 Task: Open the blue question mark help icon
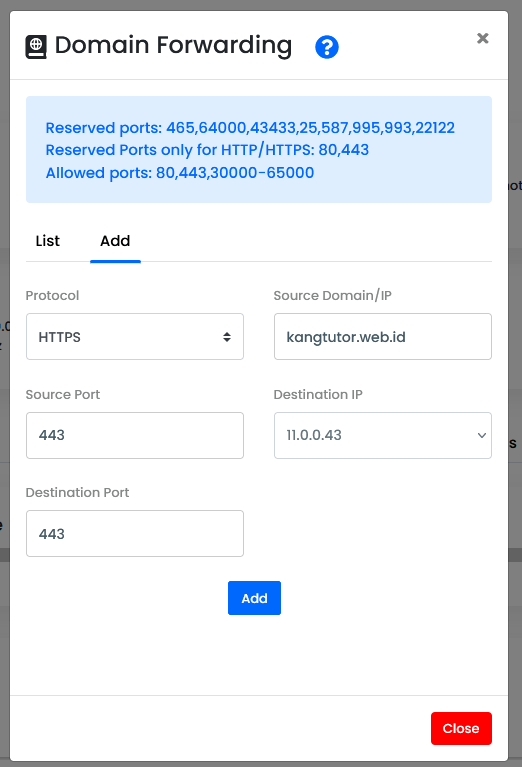click(327, 47)
